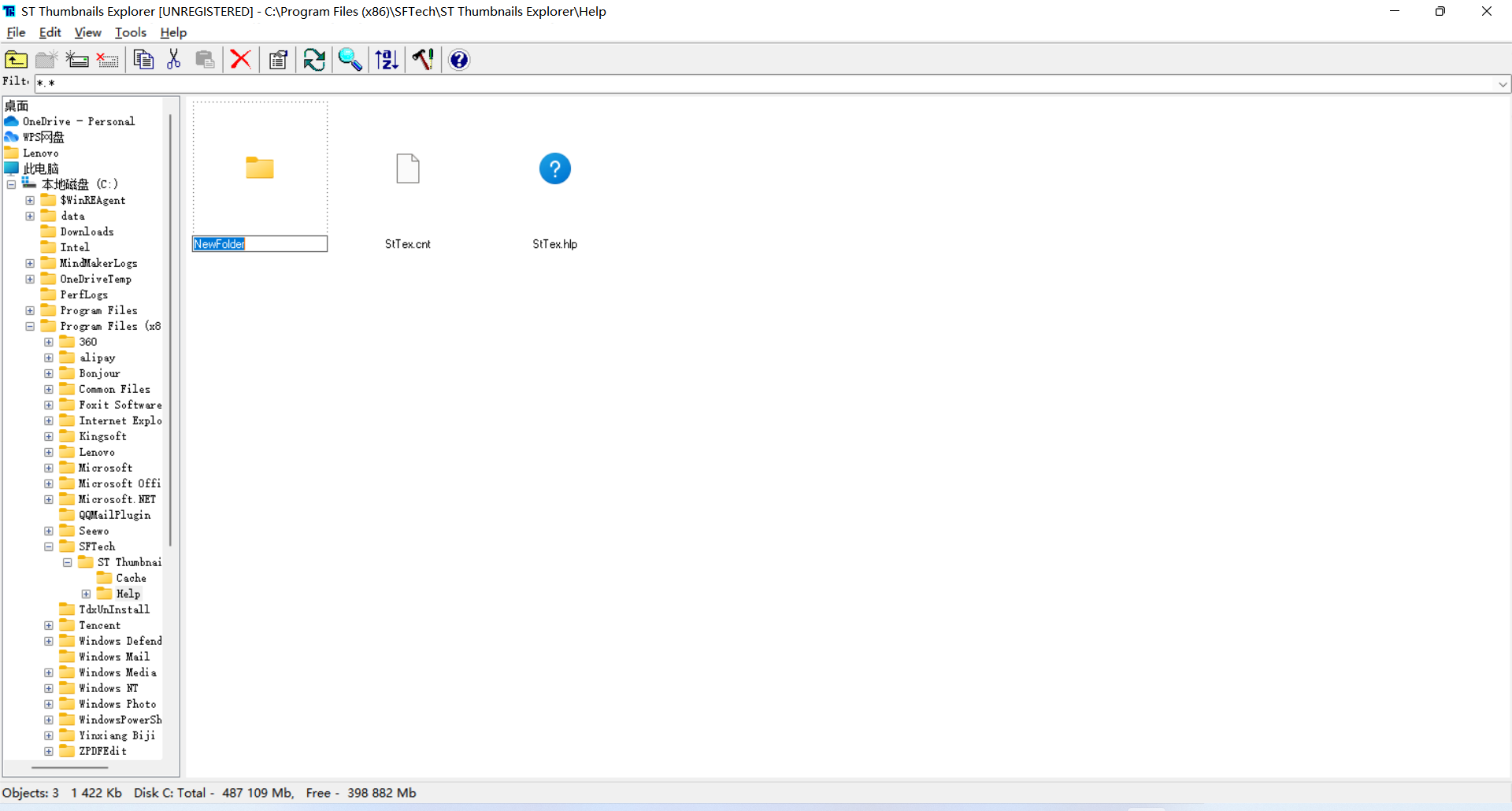Open the View menu
The height and width of the screenshot is (811, 1512).
[87, 32]
